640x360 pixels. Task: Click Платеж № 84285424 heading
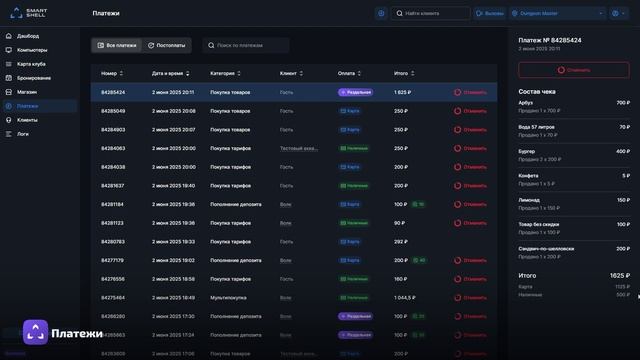(x=549, y=40)
